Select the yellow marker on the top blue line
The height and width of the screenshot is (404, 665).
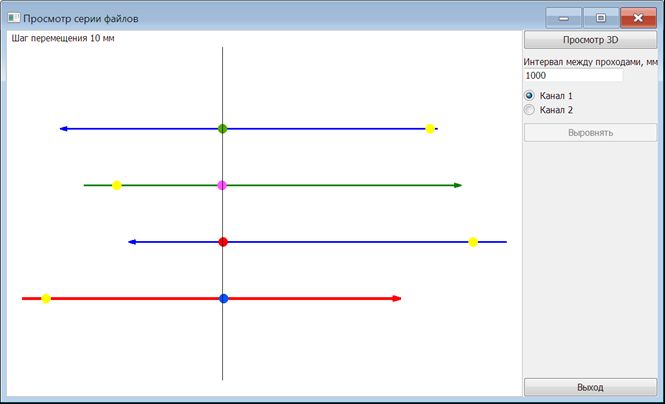click(x=430, y=129)
